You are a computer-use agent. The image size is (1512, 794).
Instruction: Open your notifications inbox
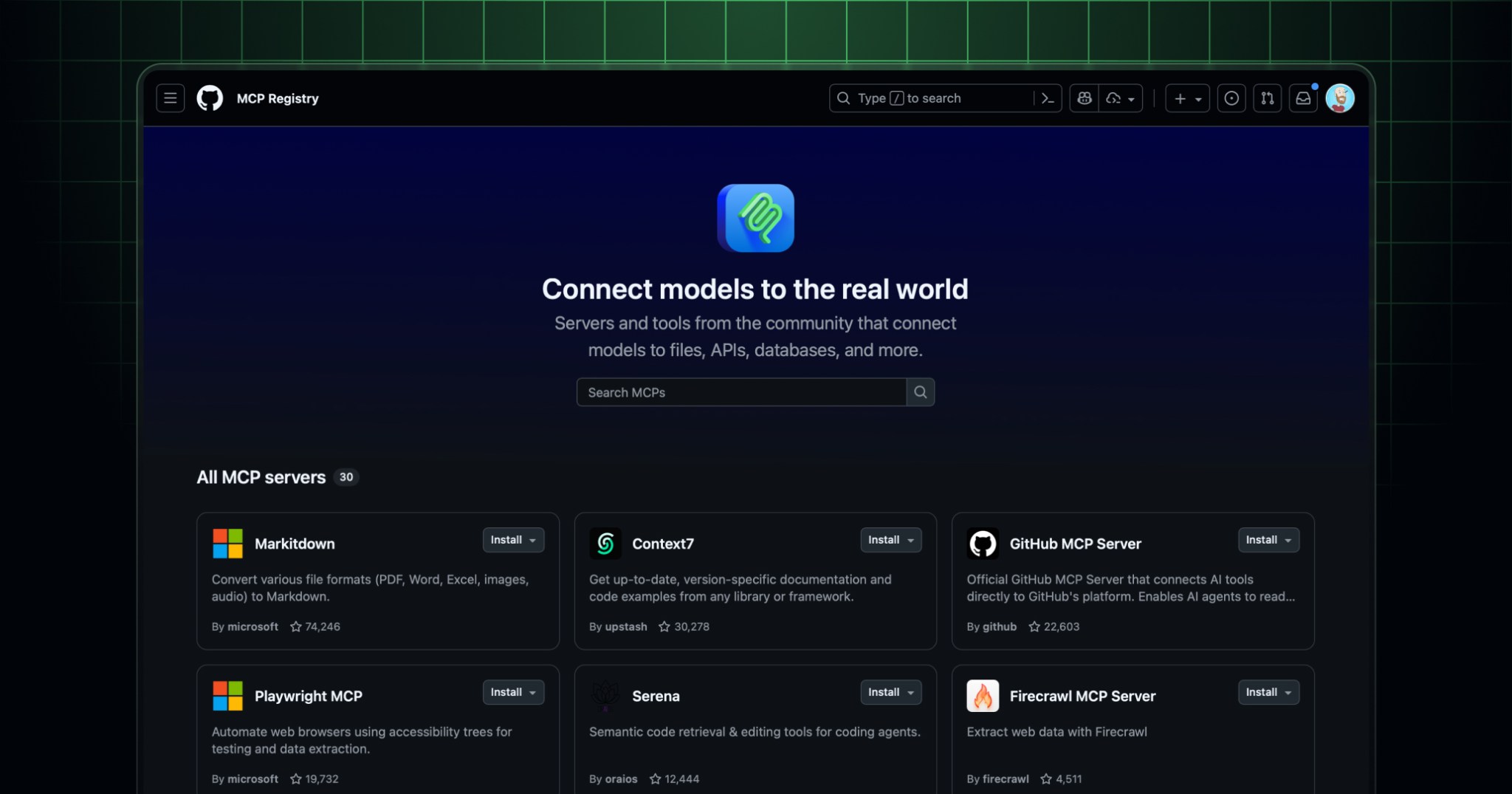[1304, 97]
